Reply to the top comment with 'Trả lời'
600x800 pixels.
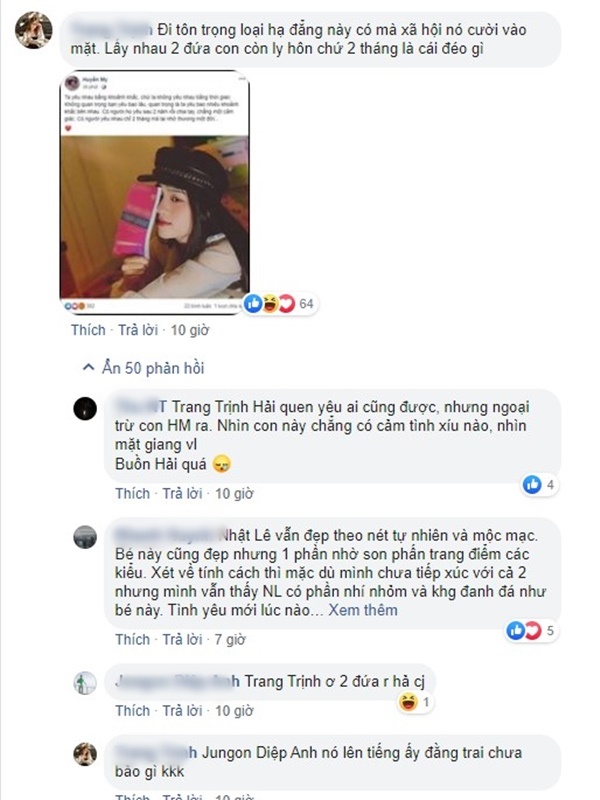[x=138, y=330]
